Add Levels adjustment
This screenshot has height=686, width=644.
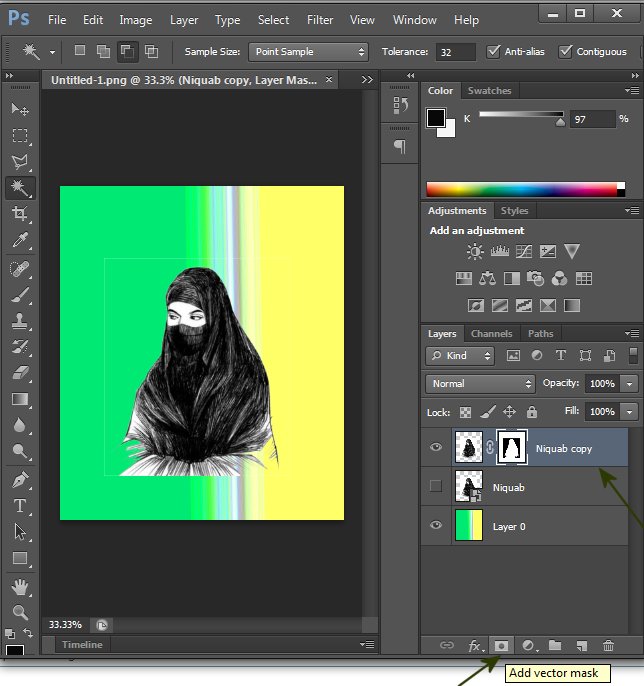coord(500,252)
